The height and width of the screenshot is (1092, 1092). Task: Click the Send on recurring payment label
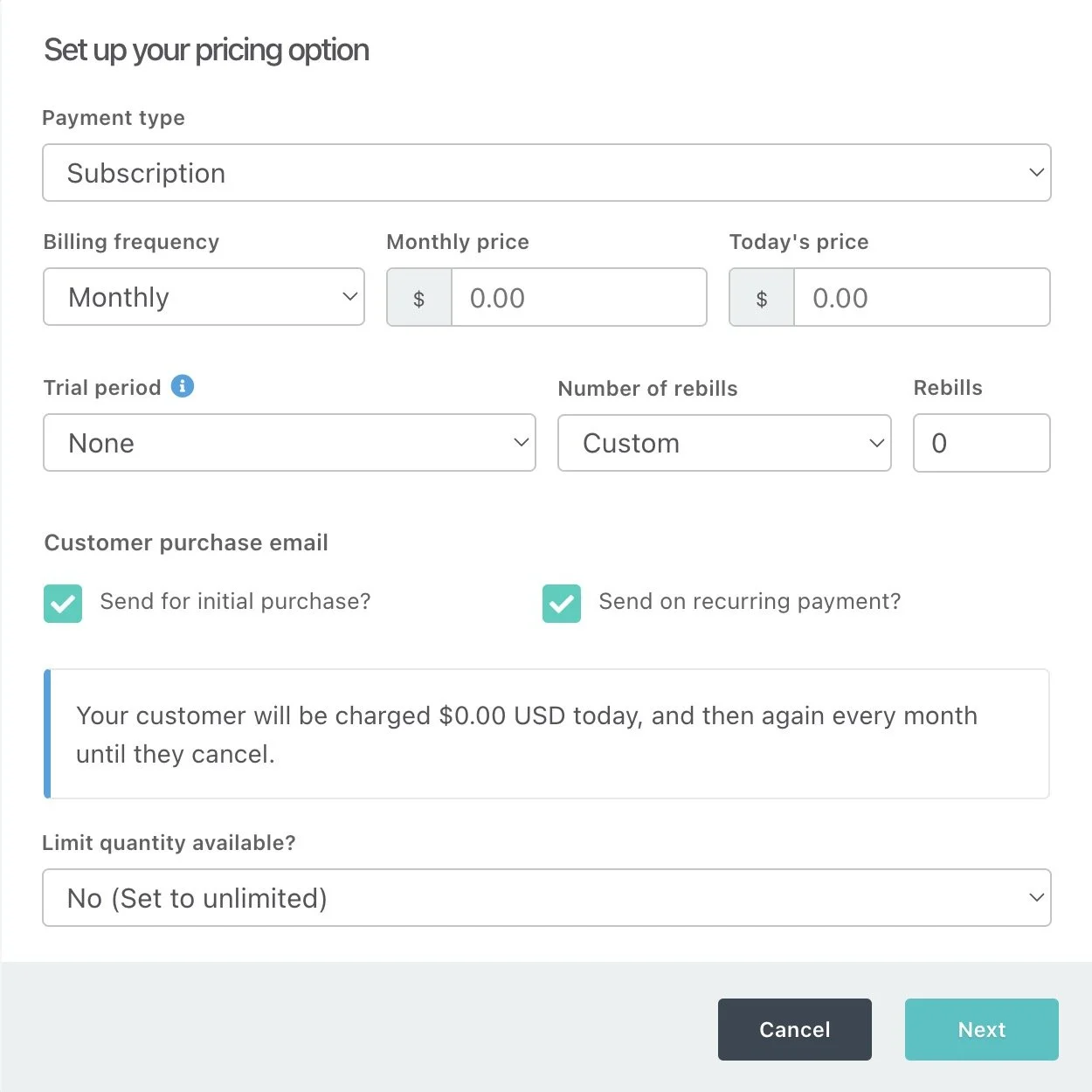tap(749, 601)
